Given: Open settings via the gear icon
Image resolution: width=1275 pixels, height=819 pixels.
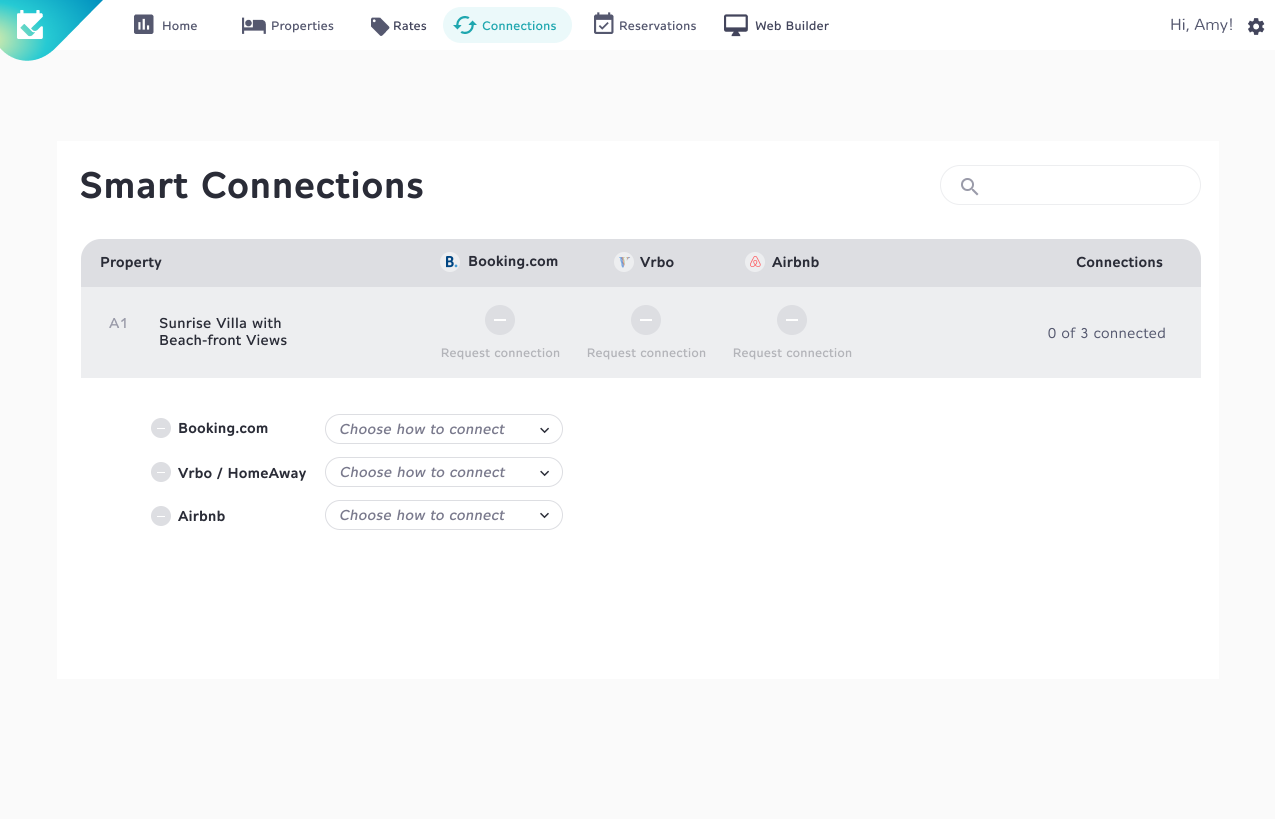Looking at the screenshot, I should click(1256, 27).
